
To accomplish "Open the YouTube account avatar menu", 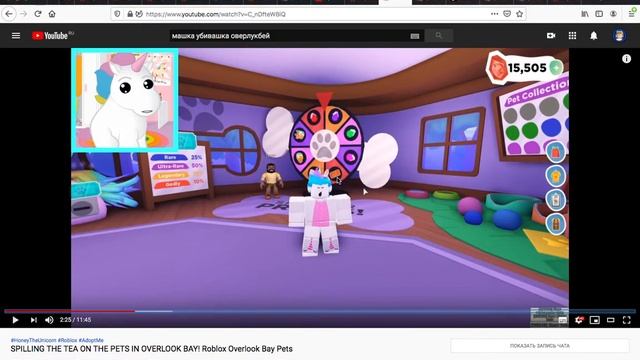I will [619, 36].
